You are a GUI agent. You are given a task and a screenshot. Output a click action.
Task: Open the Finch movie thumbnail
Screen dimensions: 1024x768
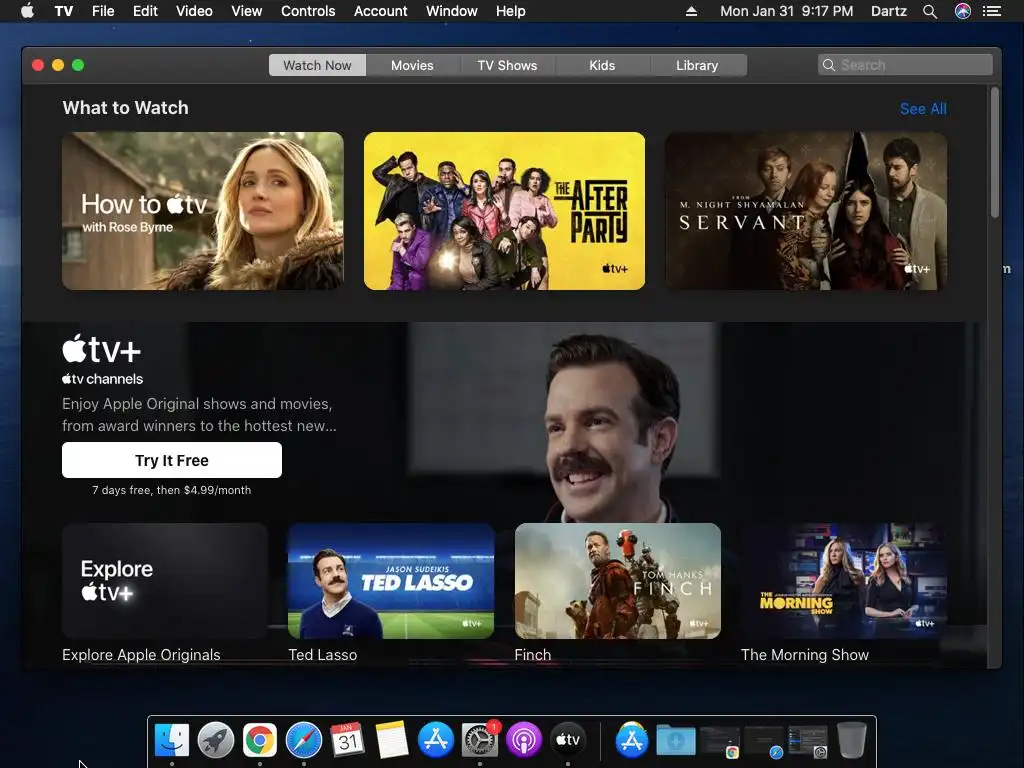(x=618, y=581)
